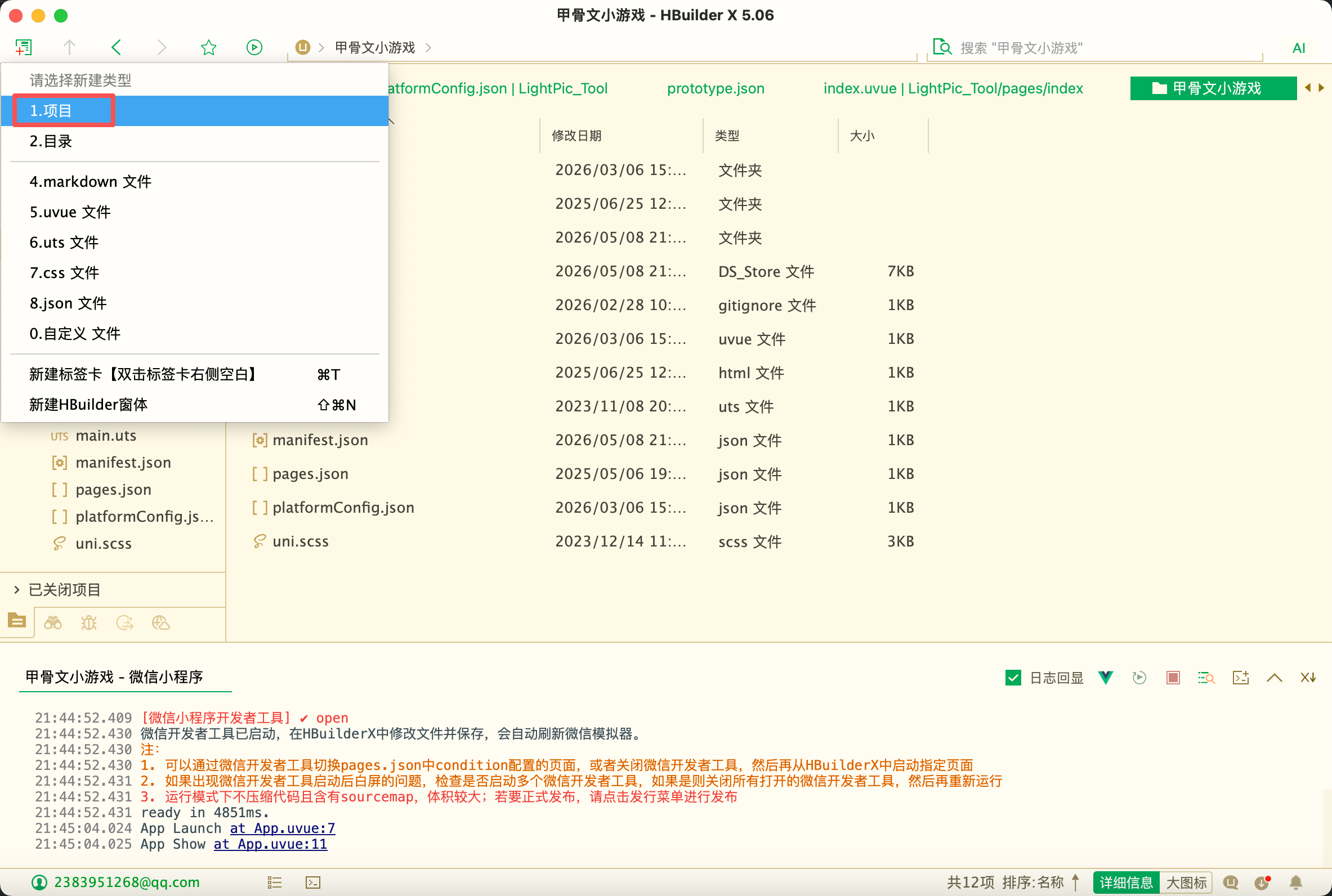Go to parent directory with up arrow

coord(69,47)
